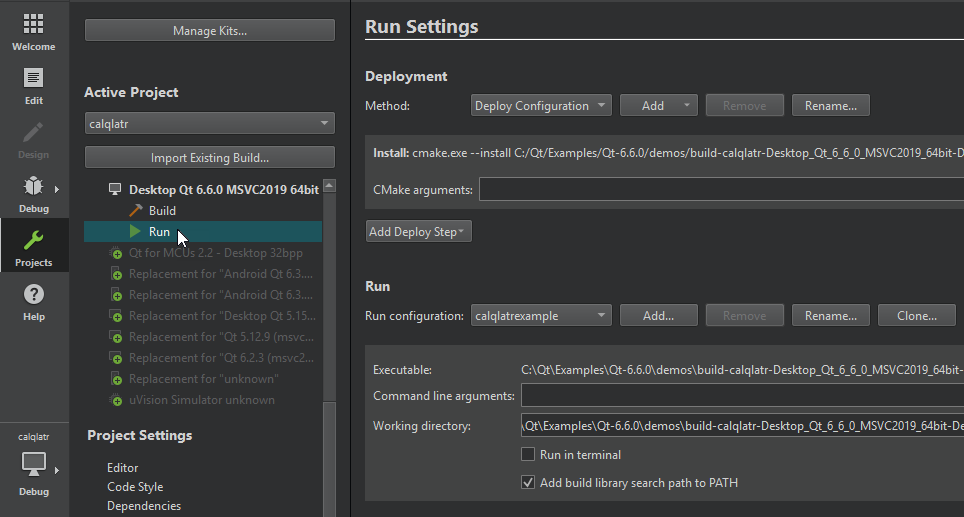Uncheck Add build library search path to PATH
The image size is (964, 517).
point(528,483)
